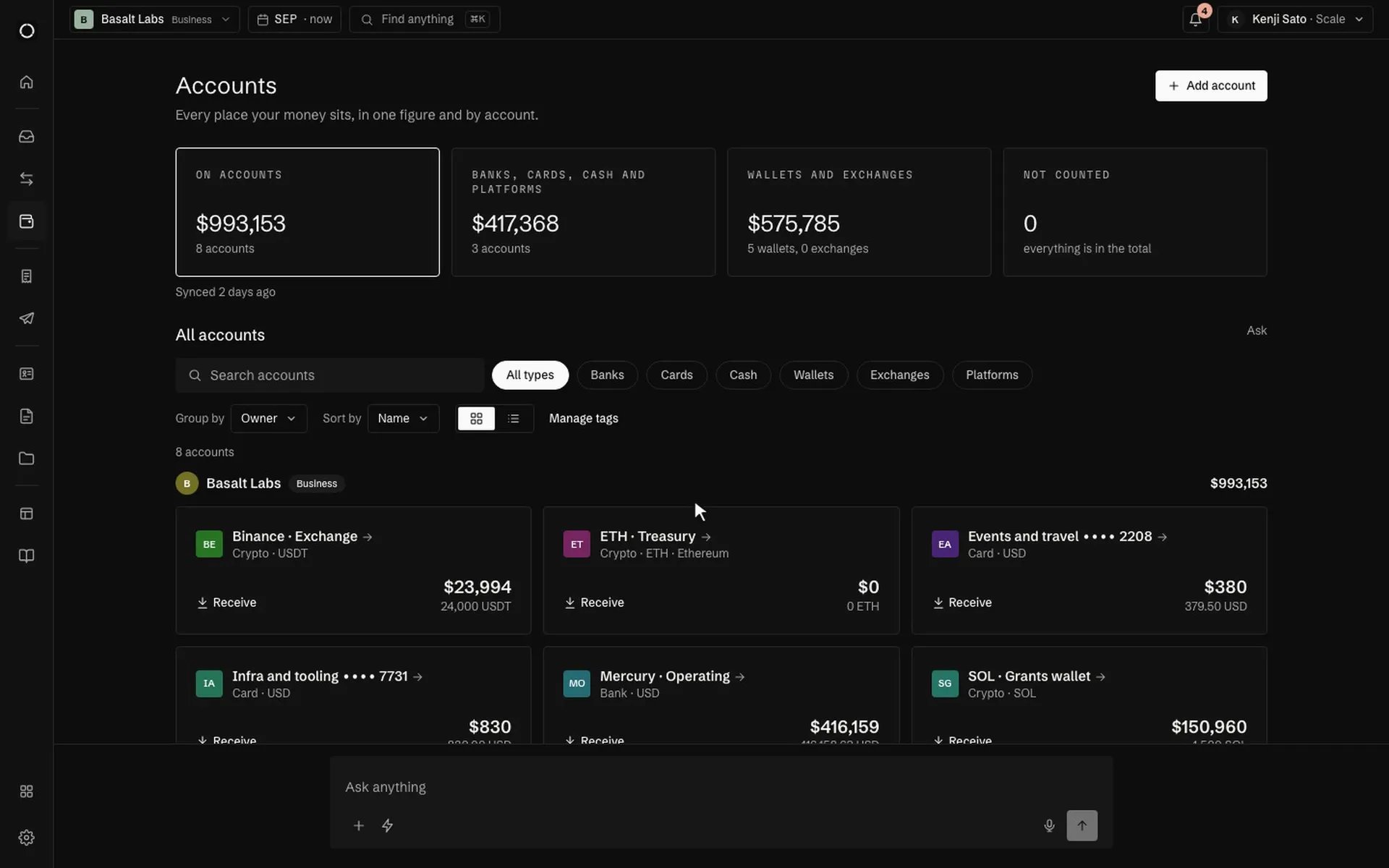The image size is (1389, 868).
Task: Open the table layout icon in the sidebar
Action: tap(27, 514)
